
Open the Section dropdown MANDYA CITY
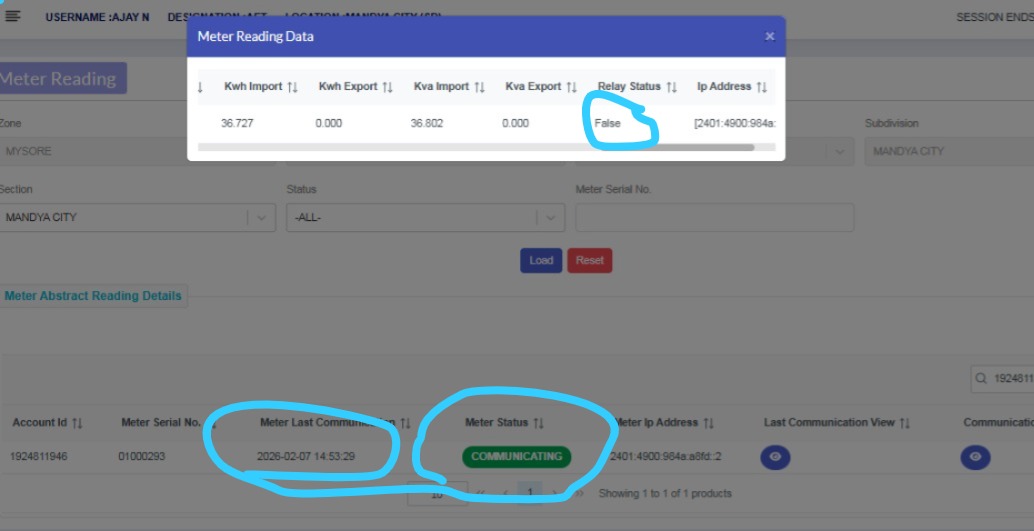[138, 217]
